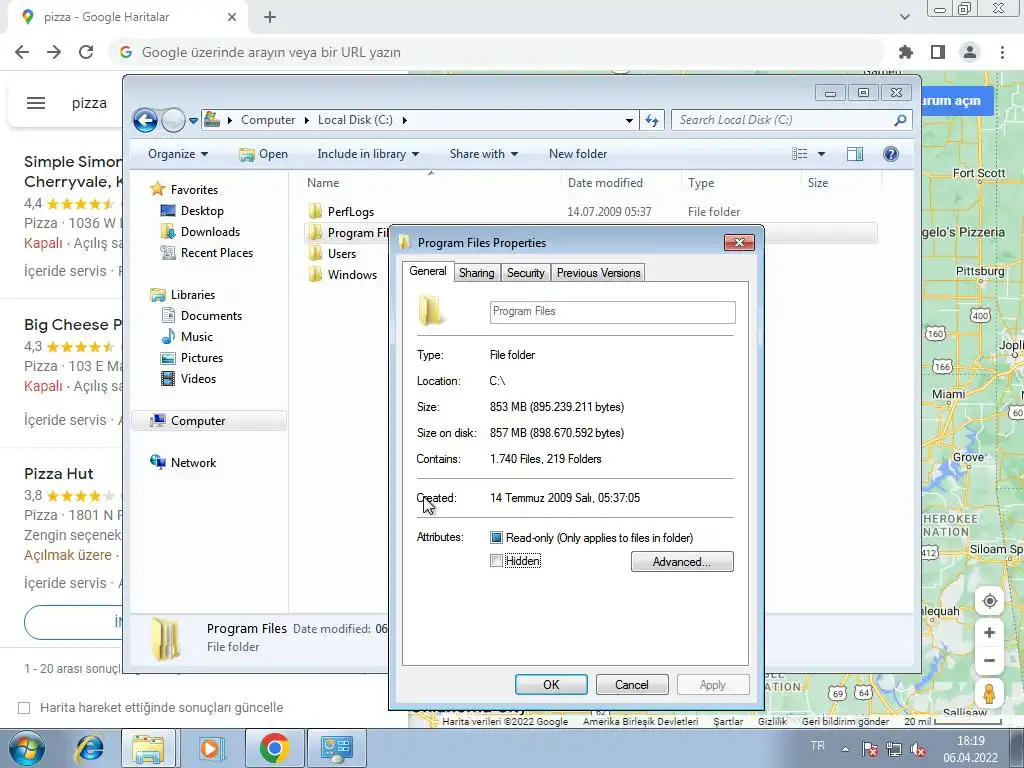Viewport: 1024px width, 768px height.
Task: Click Computer in the address breadcrumb
Action: click(268, 120)
